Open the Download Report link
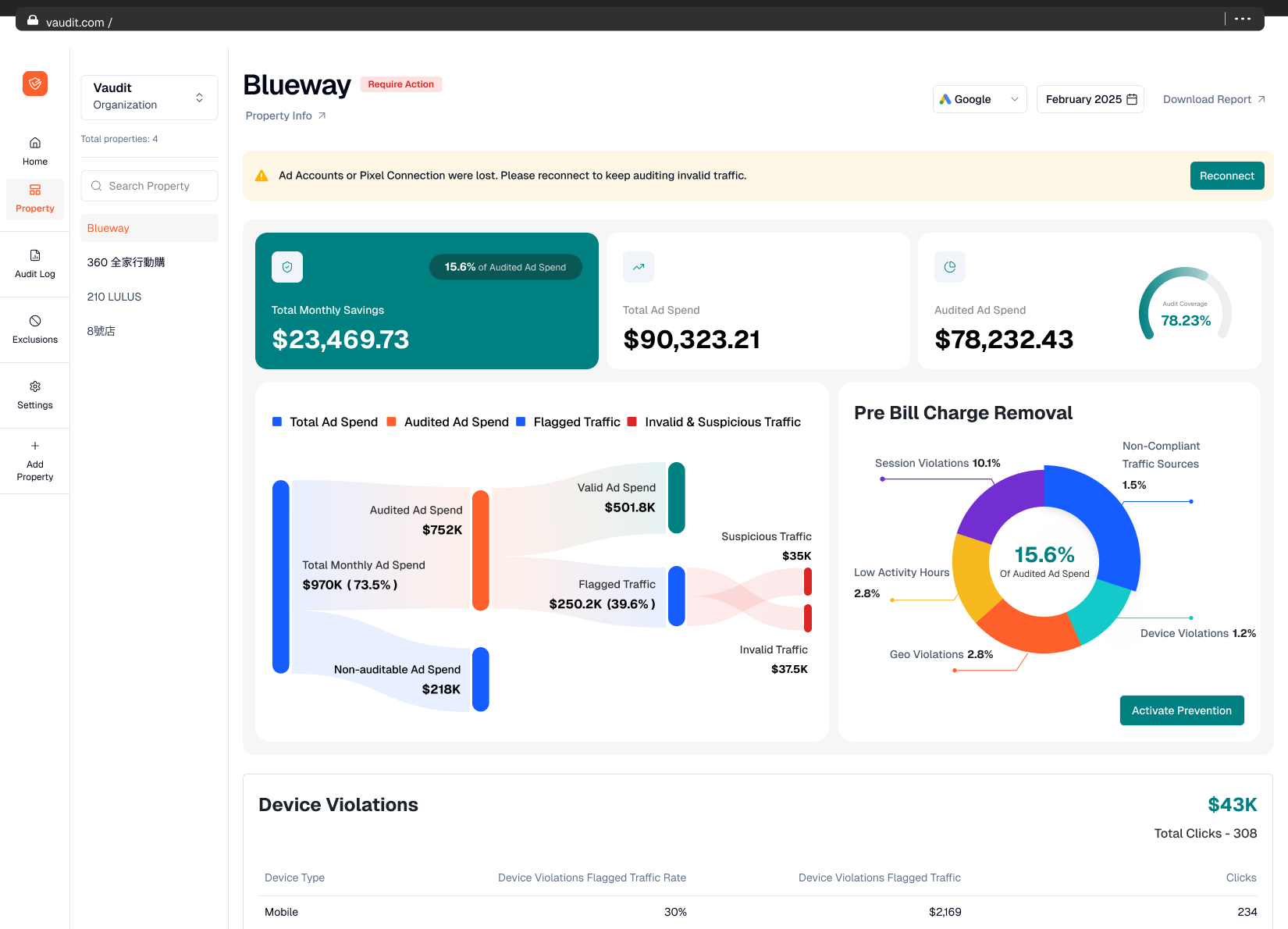 (x=1214, y=99)
